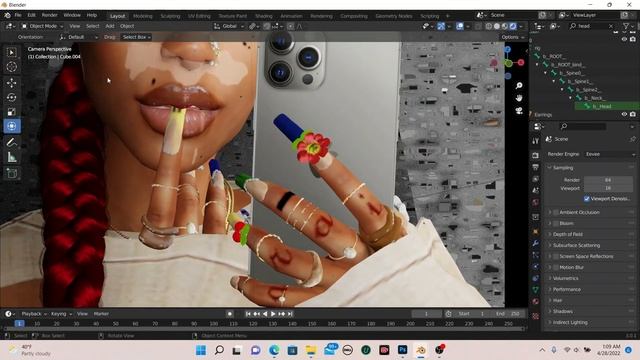Open the Options button in viewport header

[x=513, y=37]
